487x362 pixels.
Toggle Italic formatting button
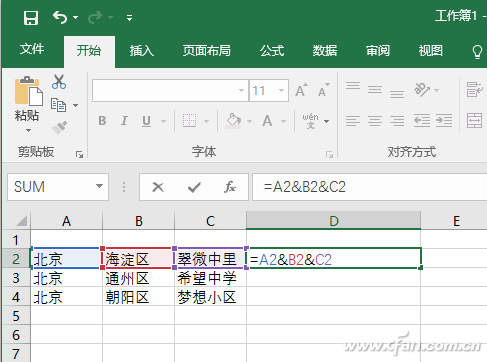[x=124, y=121]
